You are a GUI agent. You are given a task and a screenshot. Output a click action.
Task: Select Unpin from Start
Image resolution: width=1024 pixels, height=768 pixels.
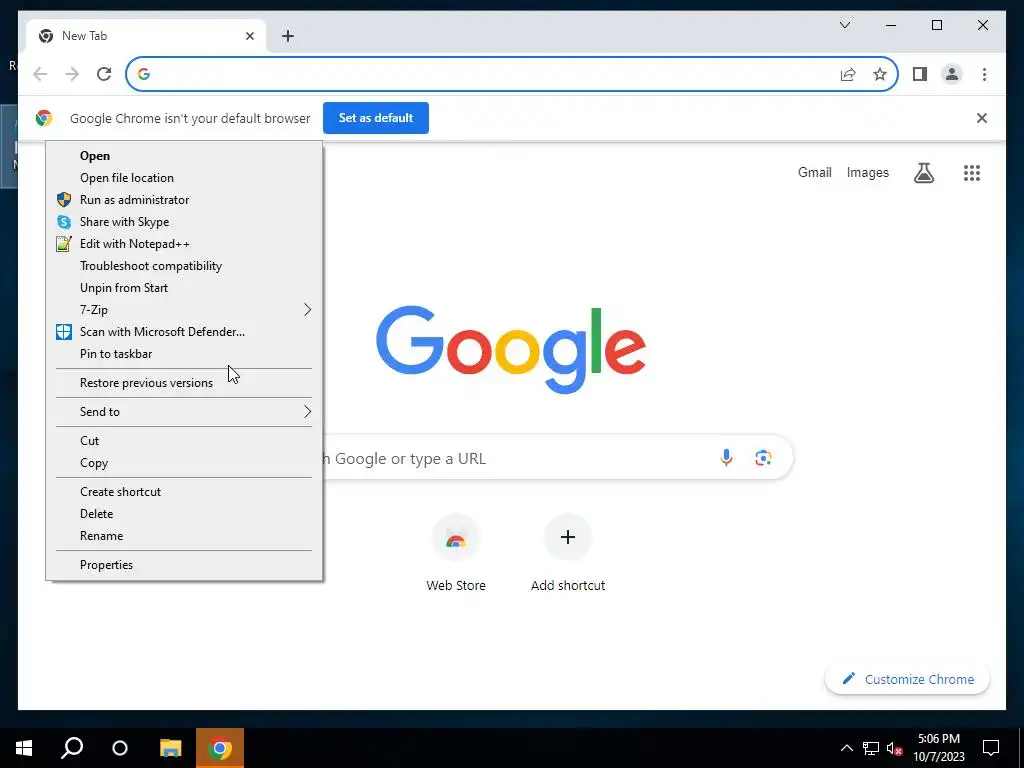pos(184,288)
